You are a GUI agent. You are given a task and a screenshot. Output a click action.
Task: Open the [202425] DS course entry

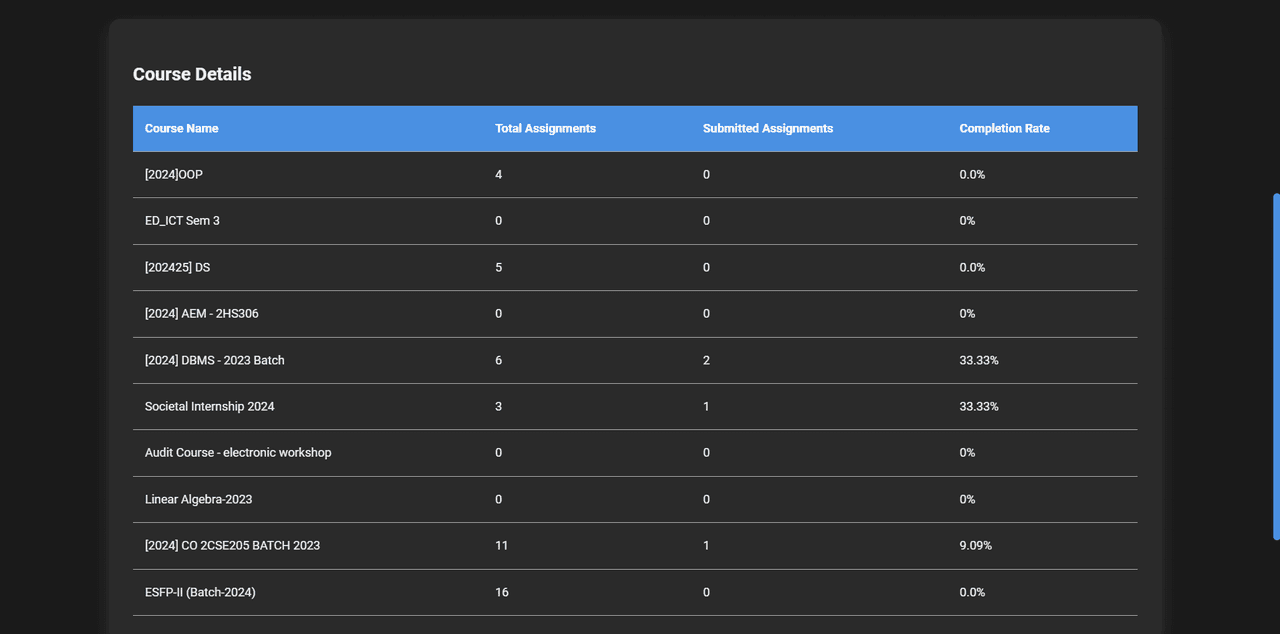[177, 268]
